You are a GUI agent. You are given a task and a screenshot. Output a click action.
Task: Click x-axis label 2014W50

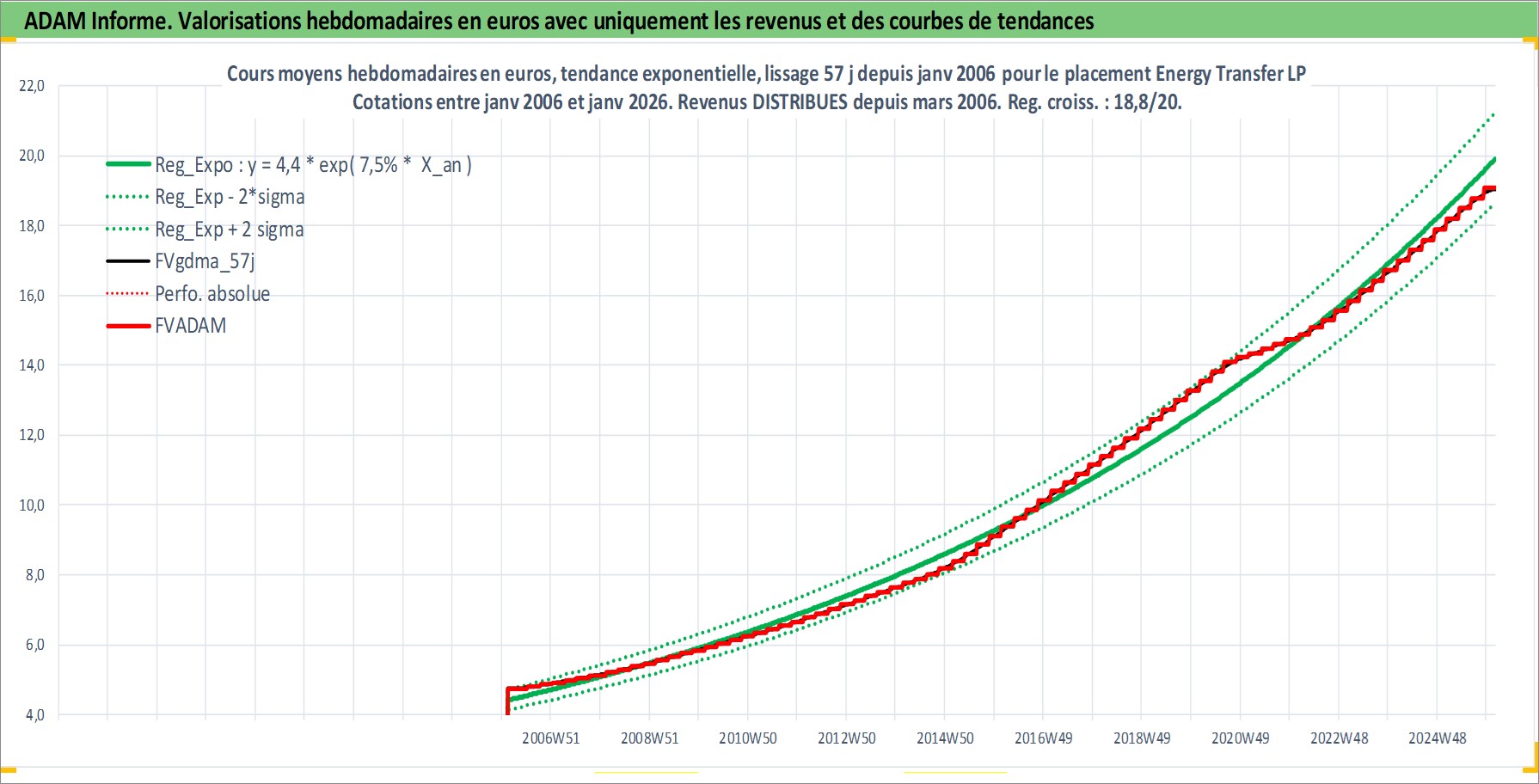click(x=945, y=738)
